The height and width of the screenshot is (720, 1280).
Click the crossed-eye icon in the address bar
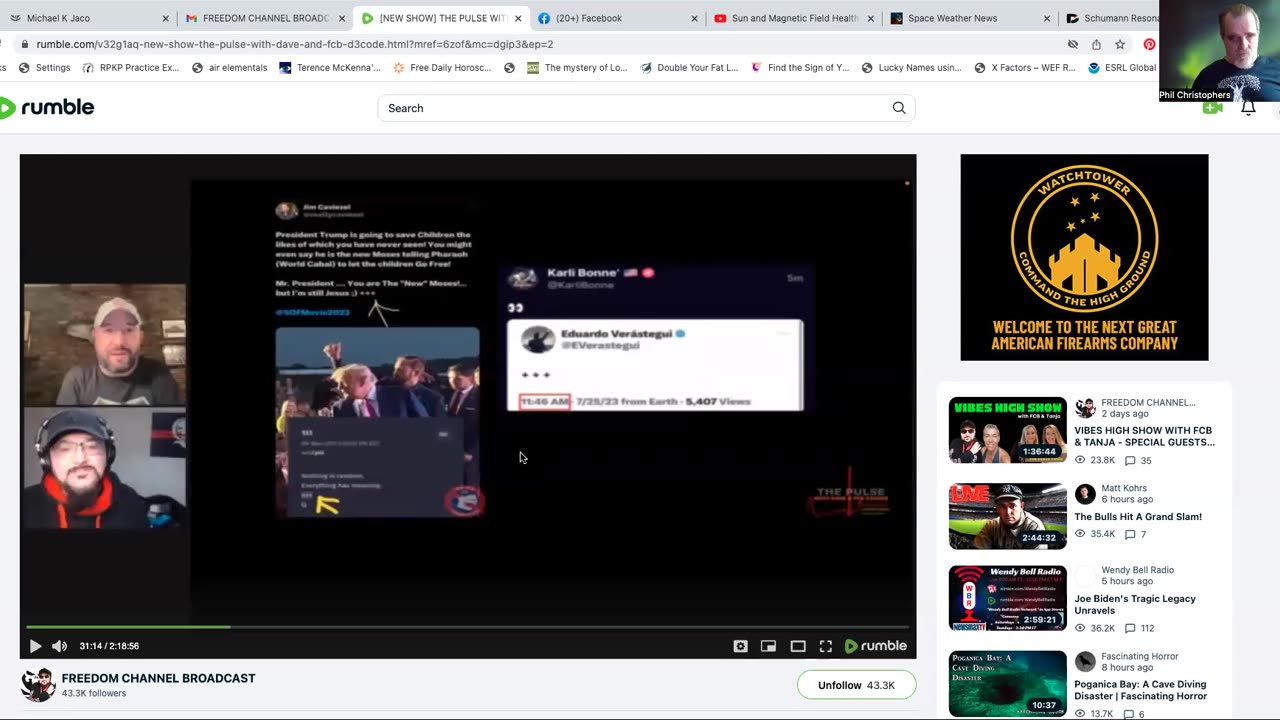pyautogui.click(x=1073, y=44)
